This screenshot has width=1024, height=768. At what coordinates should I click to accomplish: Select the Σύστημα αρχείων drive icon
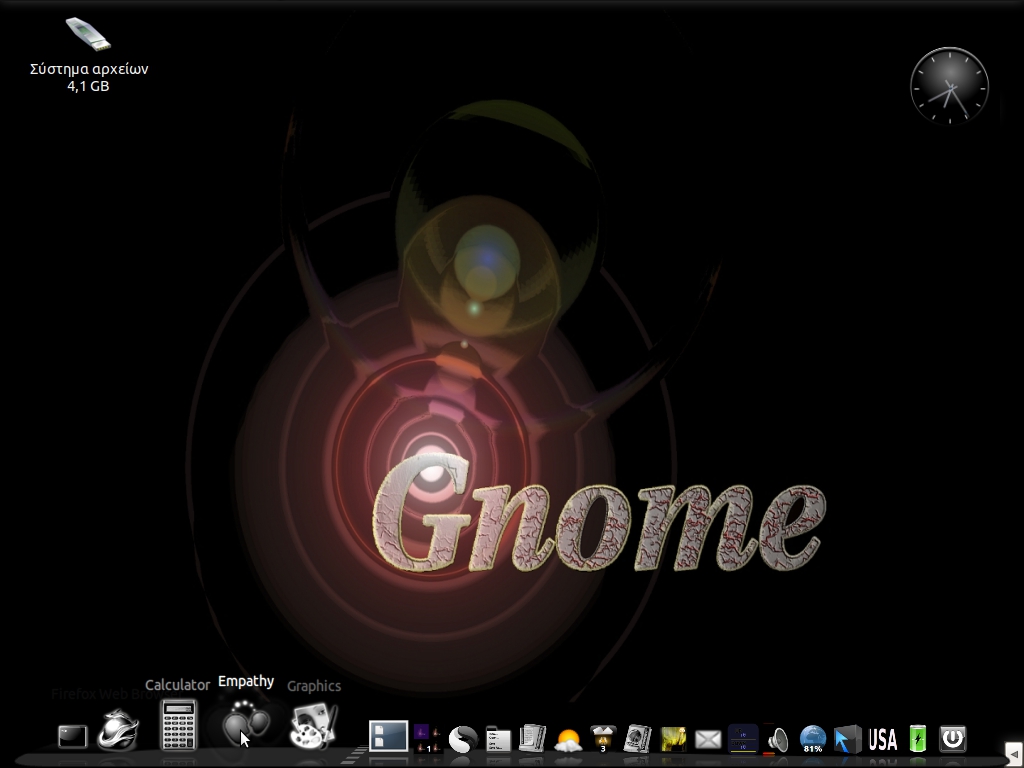(x=88, y=33)
